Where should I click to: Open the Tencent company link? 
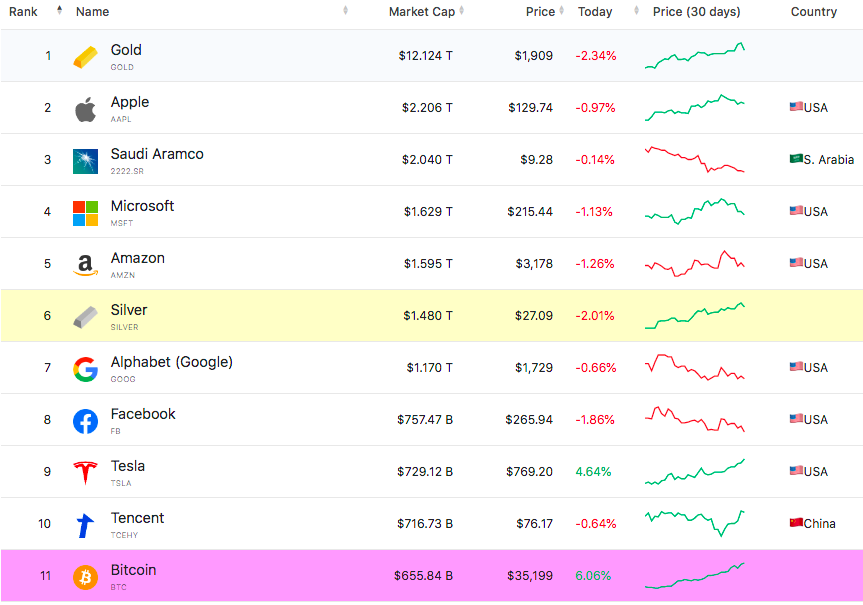pos(138,518)
